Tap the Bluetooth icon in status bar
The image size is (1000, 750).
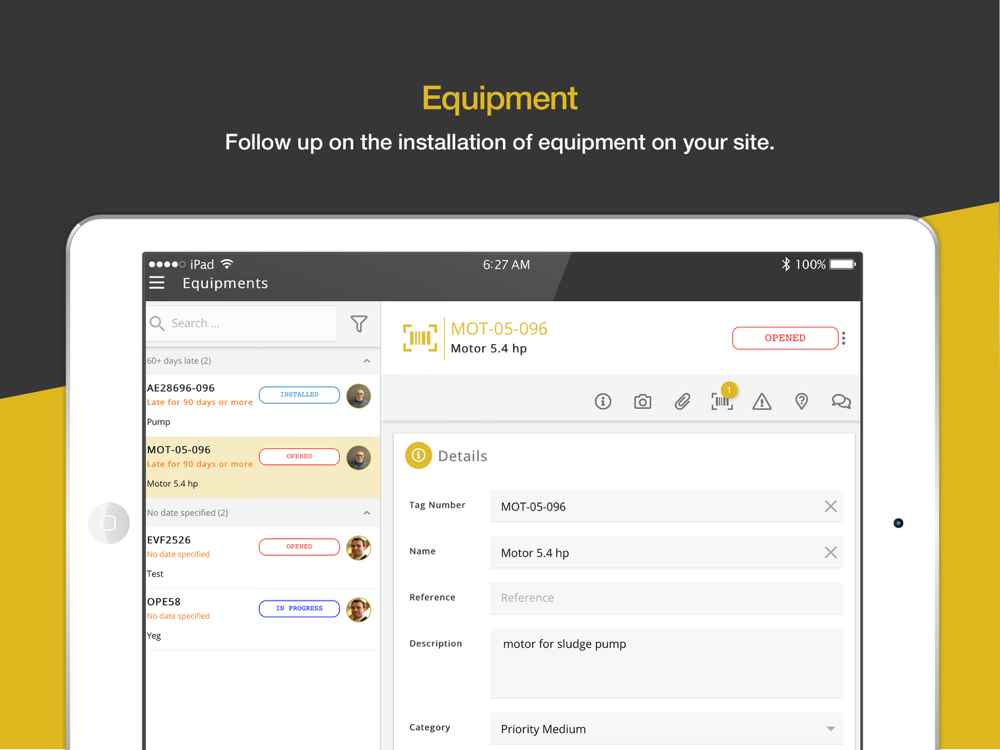coord(786,264)
